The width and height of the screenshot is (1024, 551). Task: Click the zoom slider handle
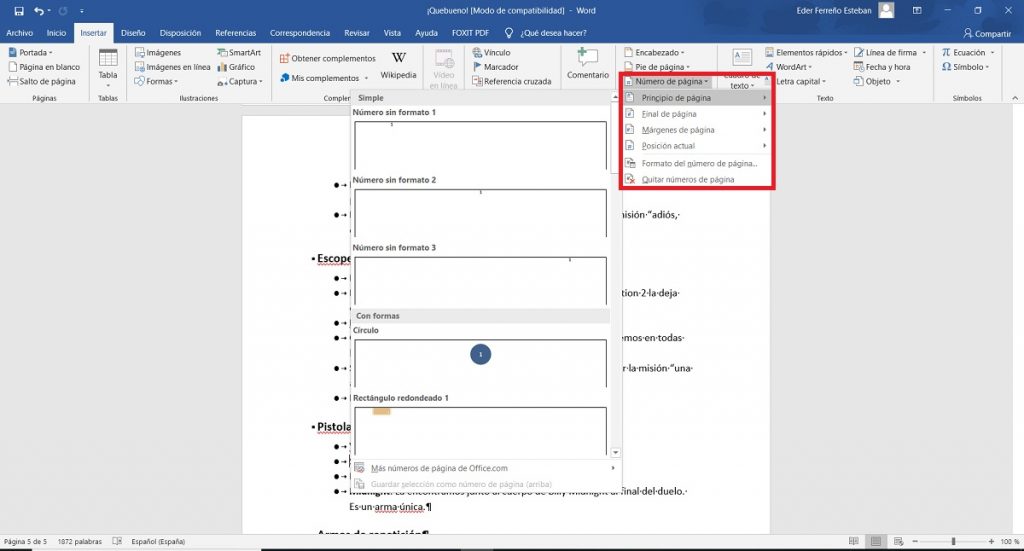click(x=953, y=541)
